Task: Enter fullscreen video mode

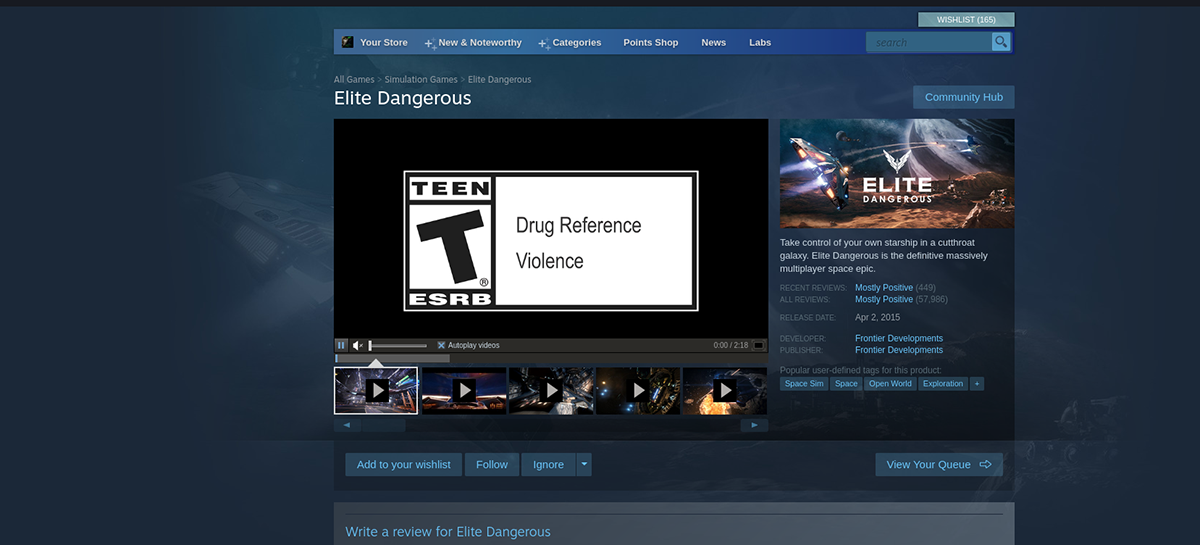Action: [758, 345]
